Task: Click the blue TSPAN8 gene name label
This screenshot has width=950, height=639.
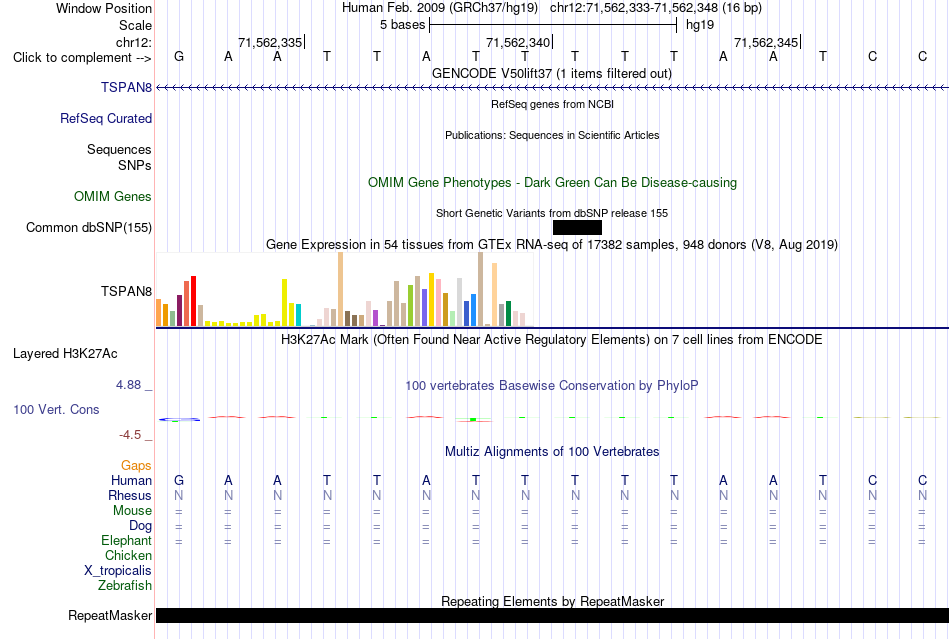Action: 126,87
